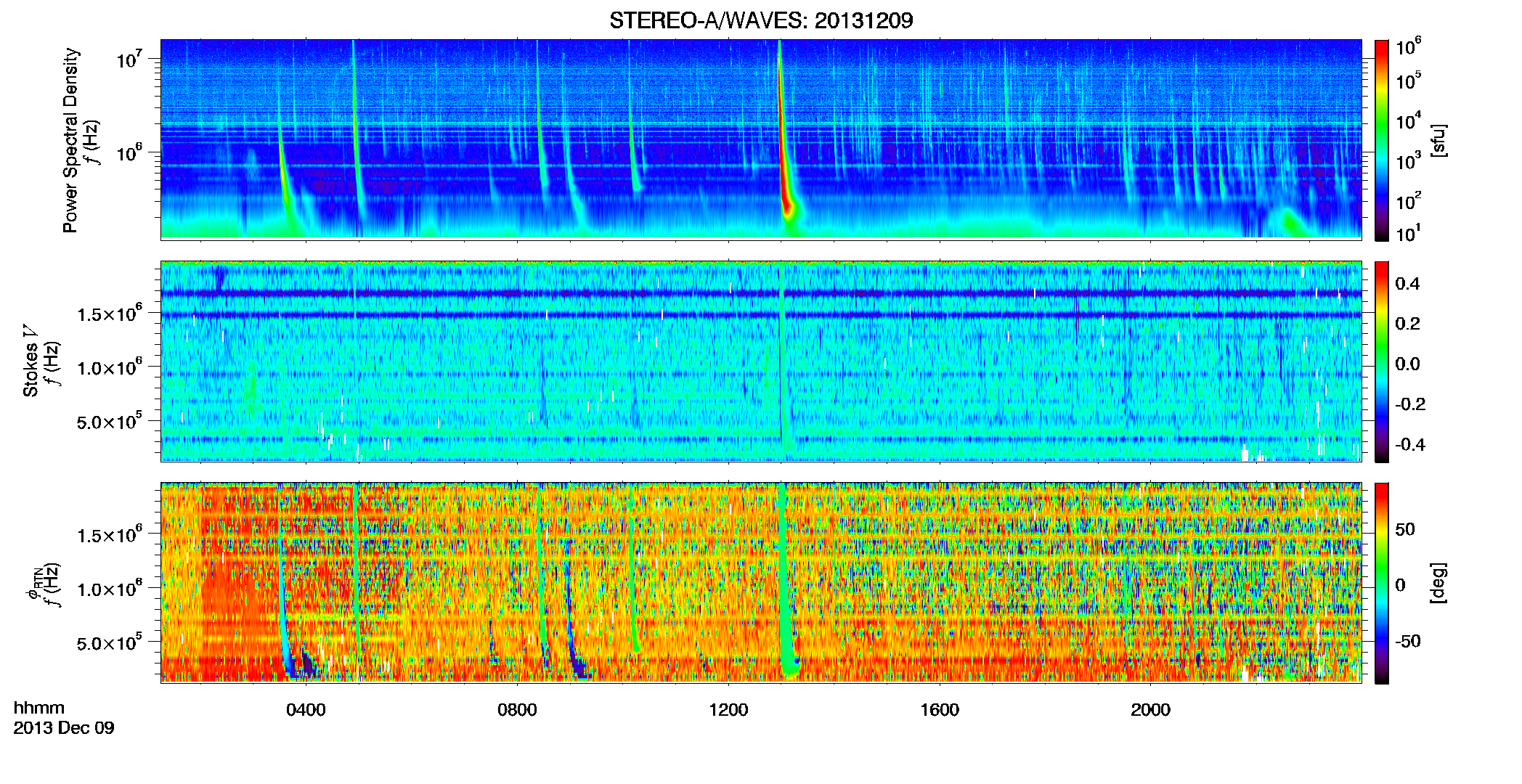Click the 50 label on degrees colorbar

click(x=1405, y=529)
